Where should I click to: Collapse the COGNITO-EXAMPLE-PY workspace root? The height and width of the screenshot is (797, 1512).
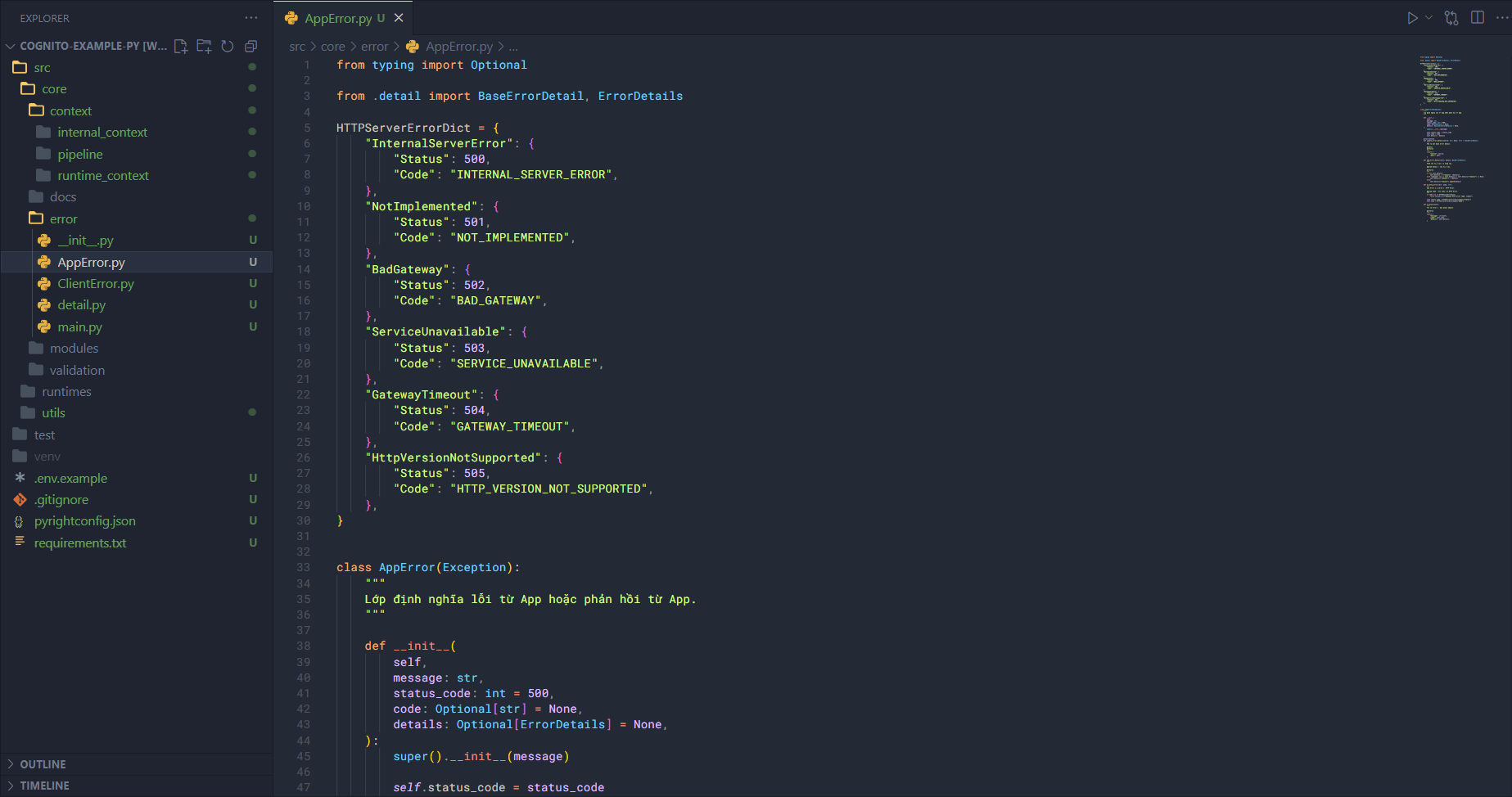11,46
